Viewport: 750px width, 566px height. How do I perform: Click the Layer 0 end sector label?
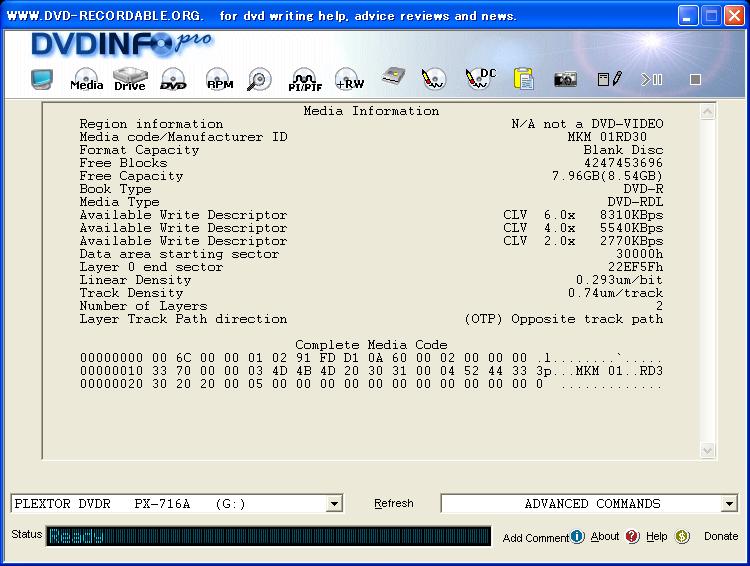151,267
